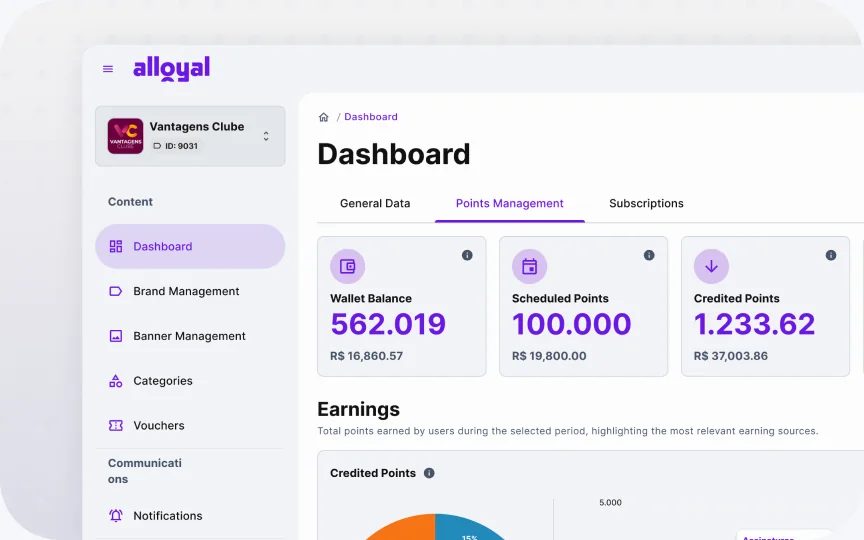Show info for Credited Points card

[x=831, y=255]
